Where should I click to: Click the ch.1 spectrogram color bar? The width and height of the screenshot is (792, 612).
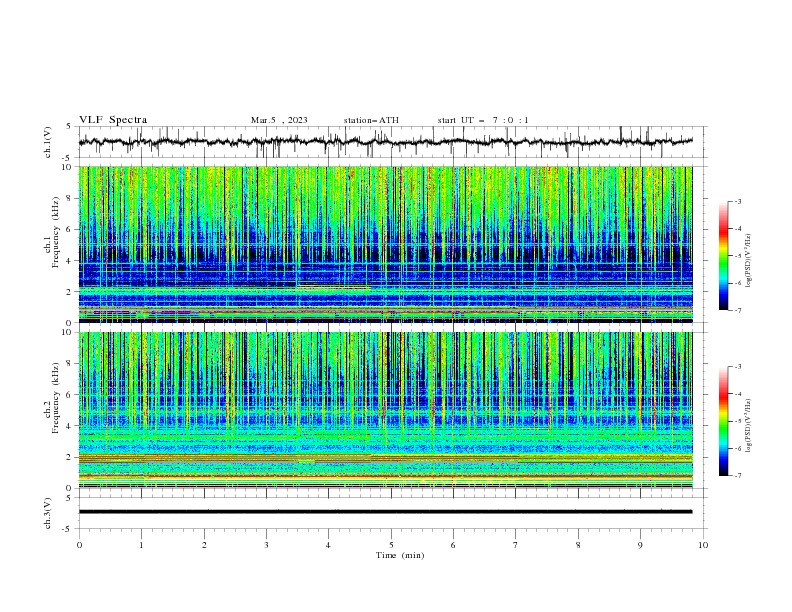coord(723,256)
